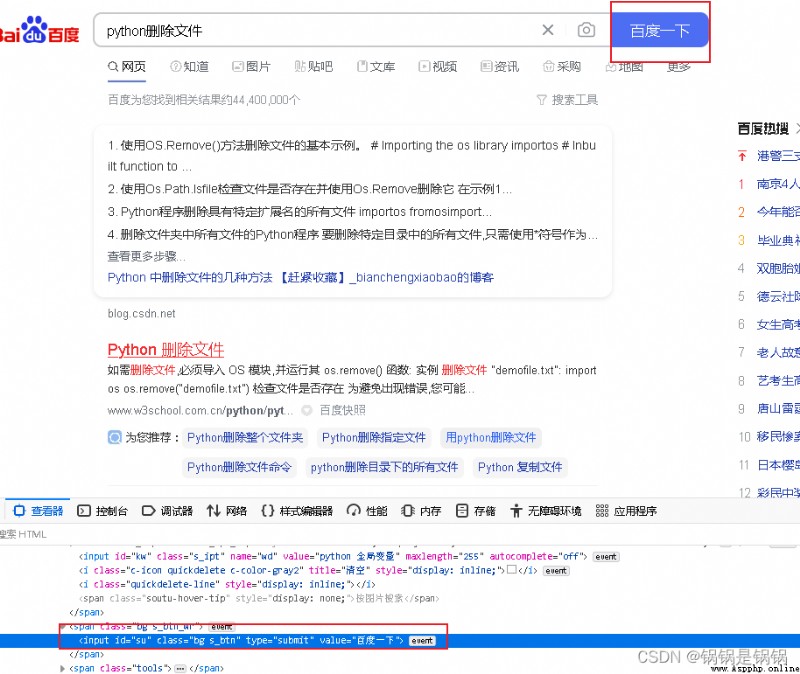800x674 pixels.
Task: Open hot search item starting with 今年能
Action: coord(779,212)
